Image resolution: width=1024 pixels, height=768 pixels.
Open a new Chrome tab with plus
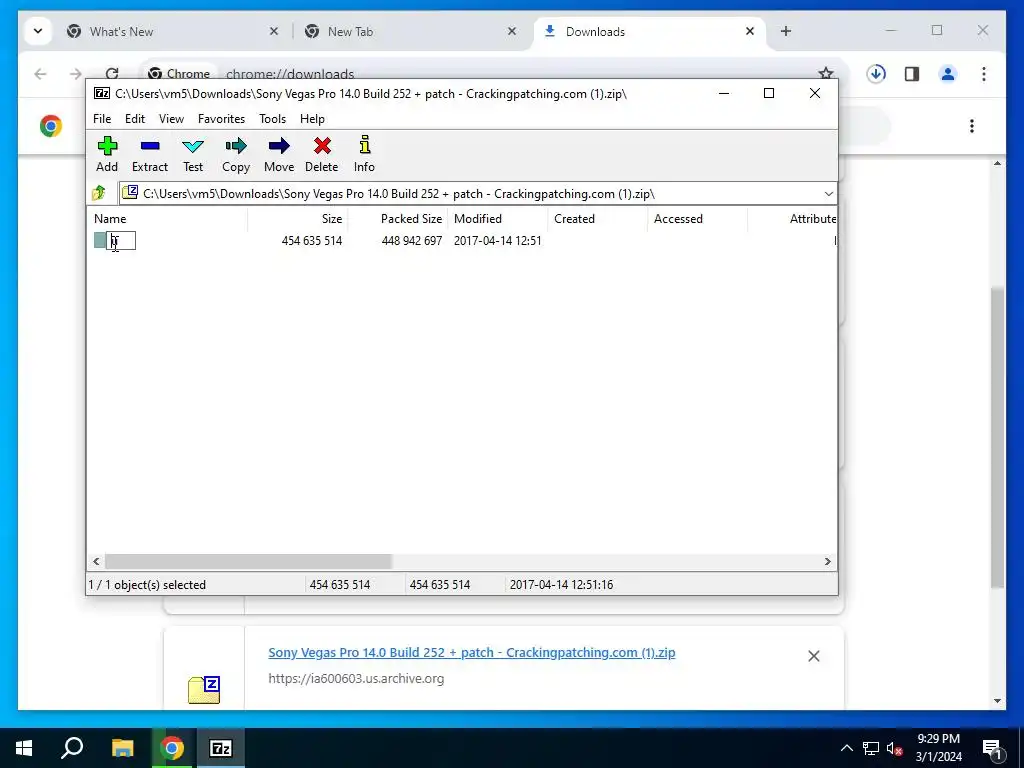pyautogui.click(x=786, y=31)
